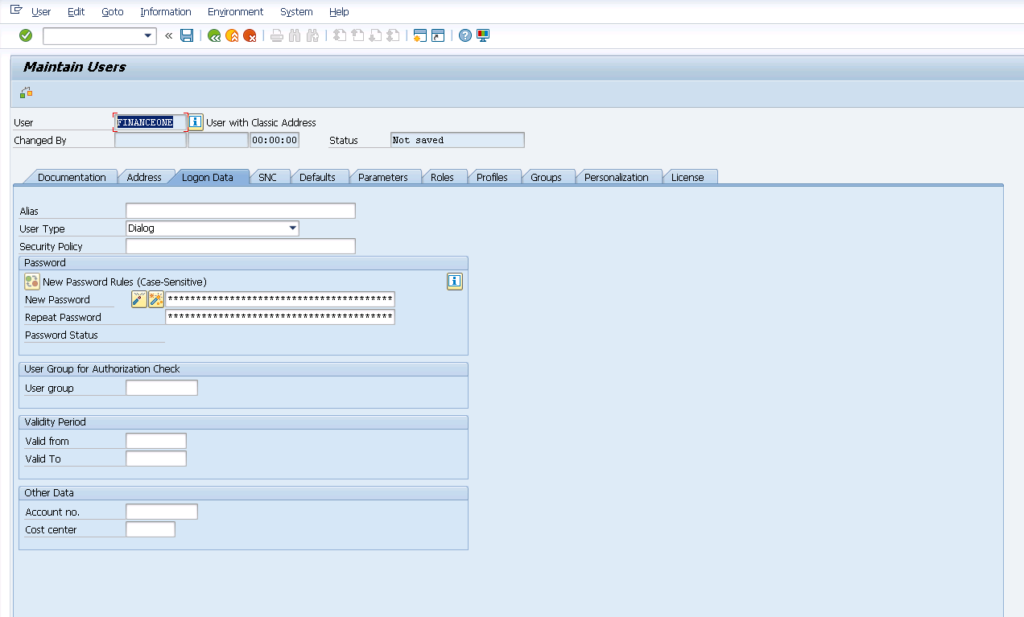Switch to the Groups tab
Viewport: 1024px width, 617px height.
coord(546,177)
